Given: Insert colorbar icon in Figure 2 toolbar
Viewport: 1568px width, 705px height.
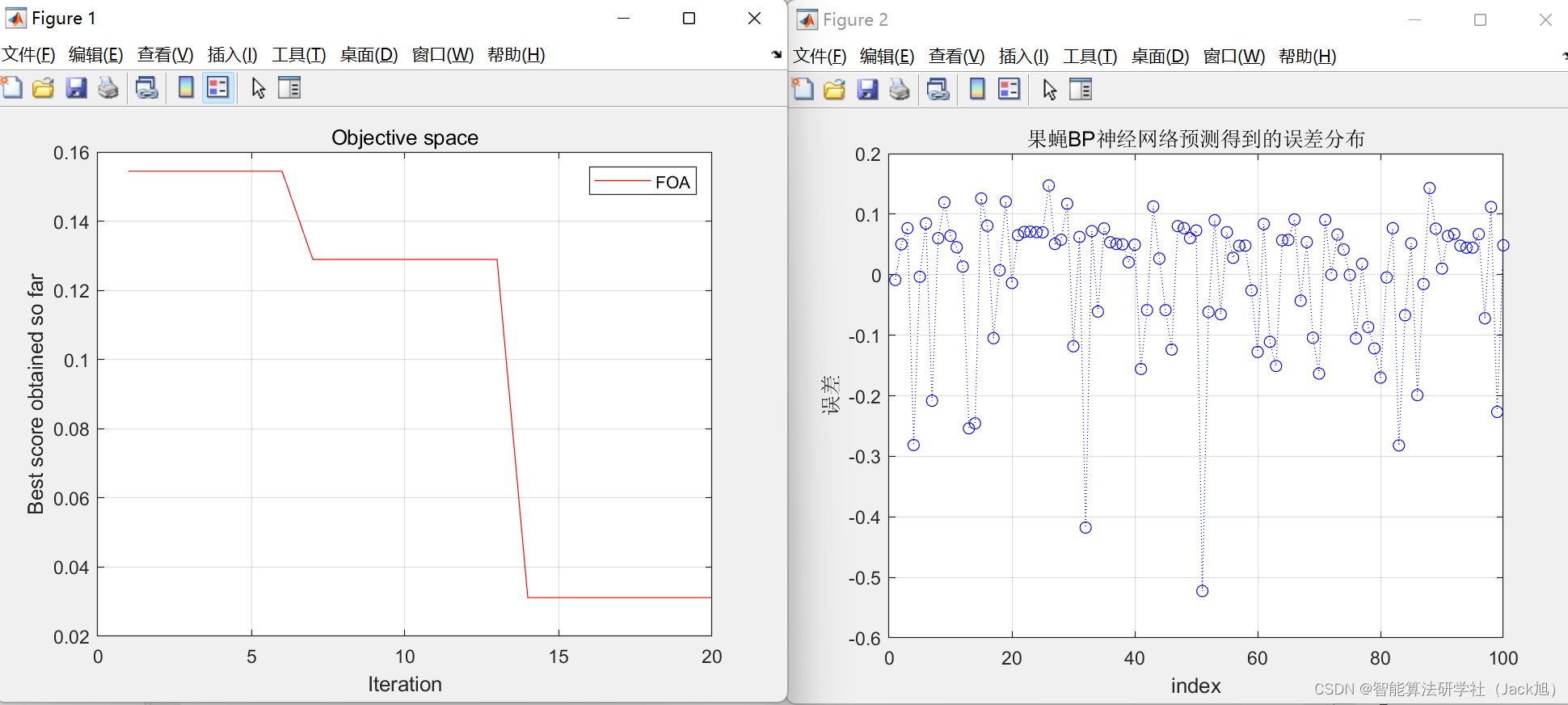Looking at the screenshot, I should point(977,89).
